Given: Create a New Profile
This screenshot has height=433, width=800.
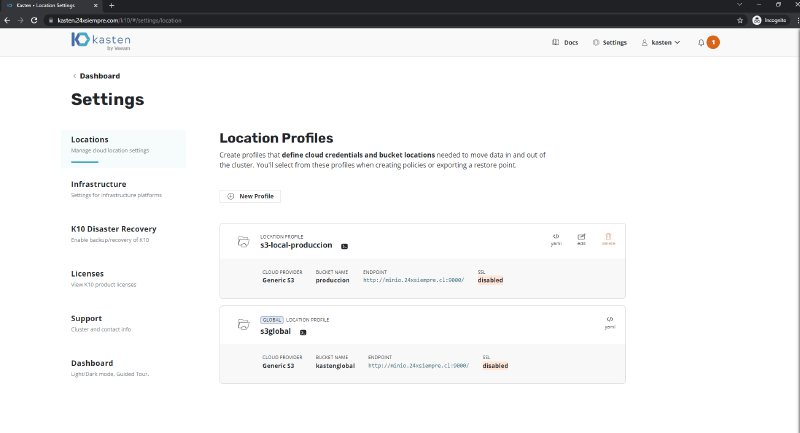Looking at the screenshot, I should pos(250,196).
